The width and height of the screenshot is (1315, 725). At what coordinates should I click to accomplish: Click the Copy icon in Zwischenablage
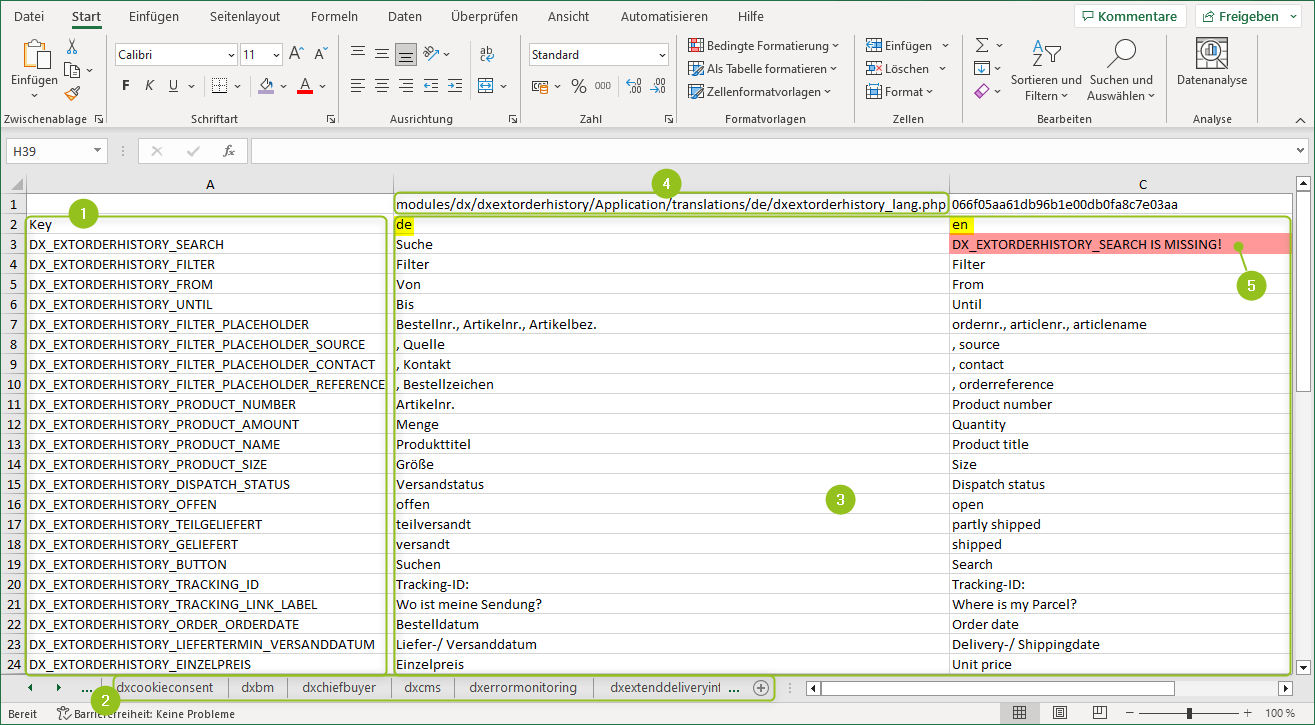coord(72,70)
